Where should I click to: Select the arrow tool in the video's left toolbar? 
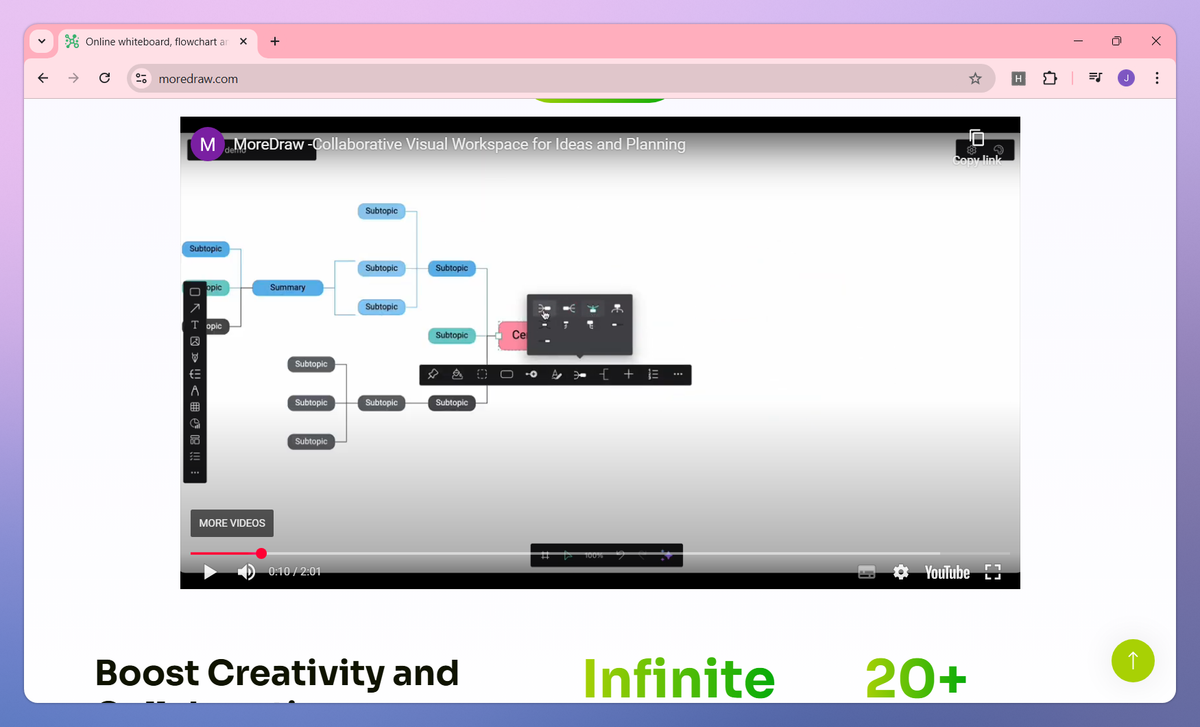195,308
